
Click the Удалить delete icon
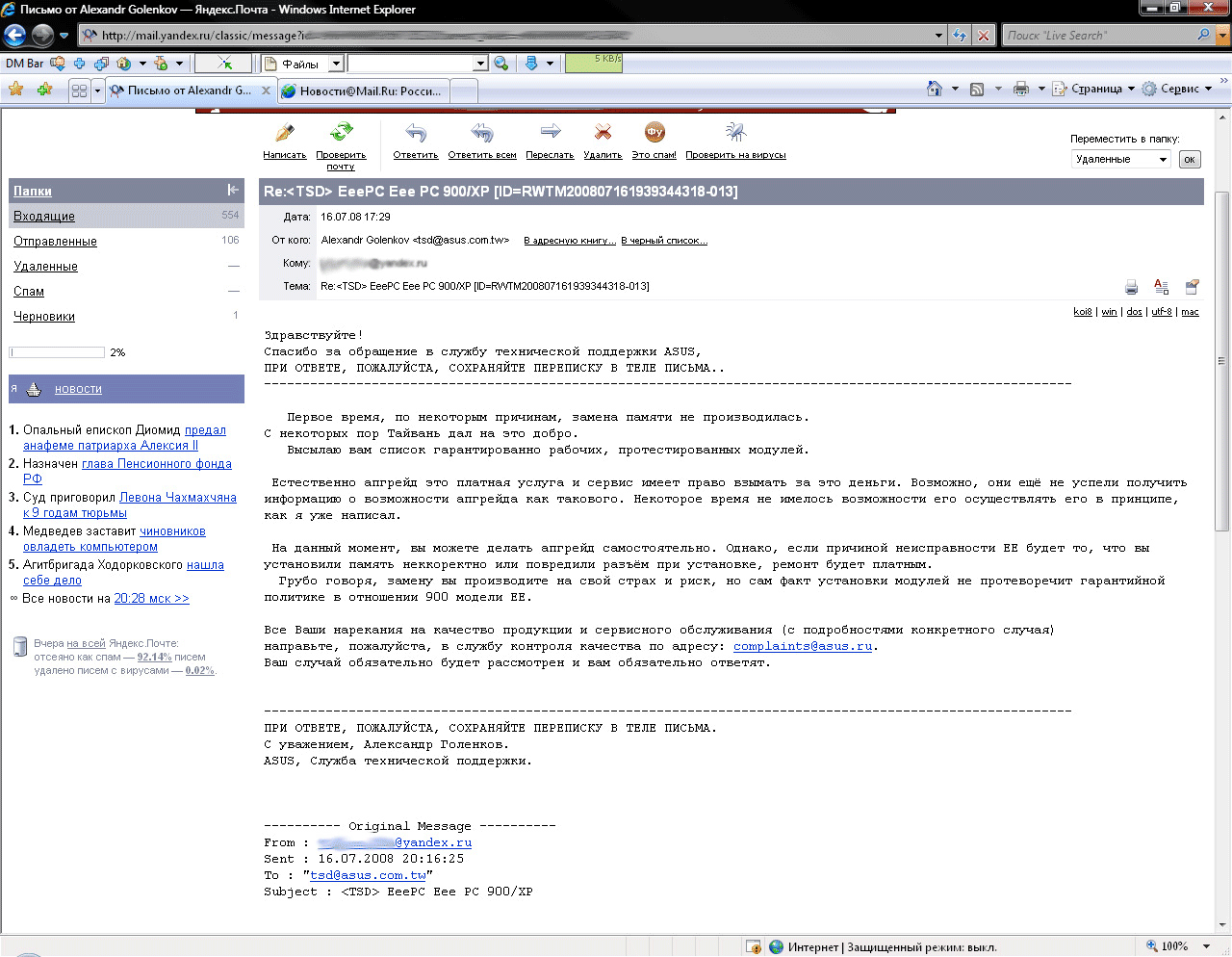click(603, 132)
